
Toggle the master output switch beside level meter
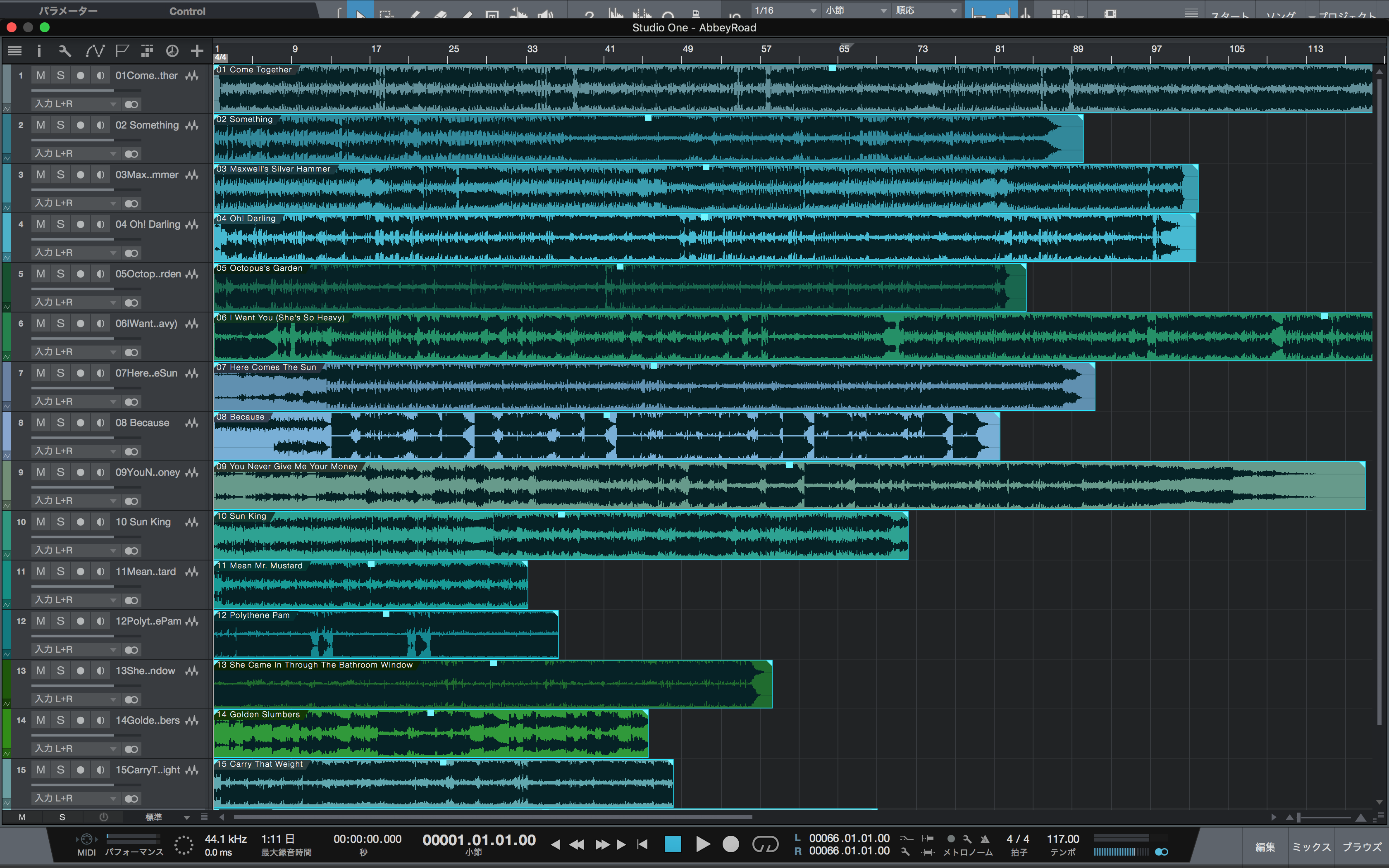point(1161,852)
